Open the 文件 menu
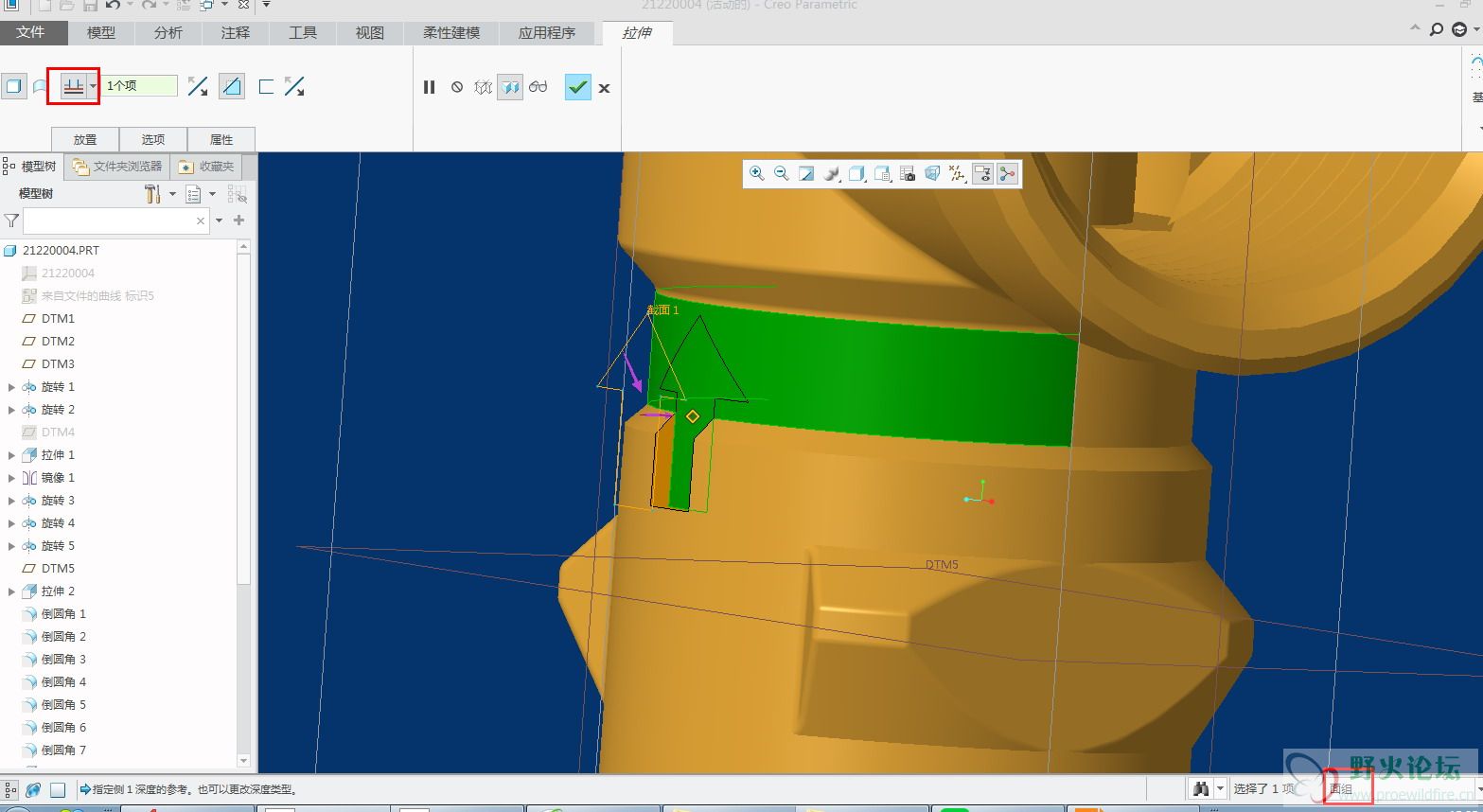The image size is (1483, 812). pos(30,32)
